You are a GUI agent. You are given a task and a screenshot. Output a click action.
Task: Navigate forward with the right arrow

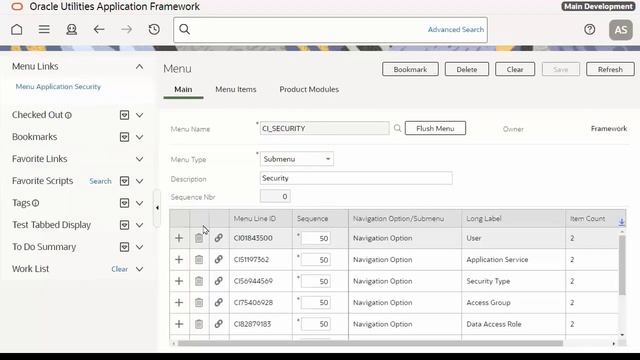point(127,29)
